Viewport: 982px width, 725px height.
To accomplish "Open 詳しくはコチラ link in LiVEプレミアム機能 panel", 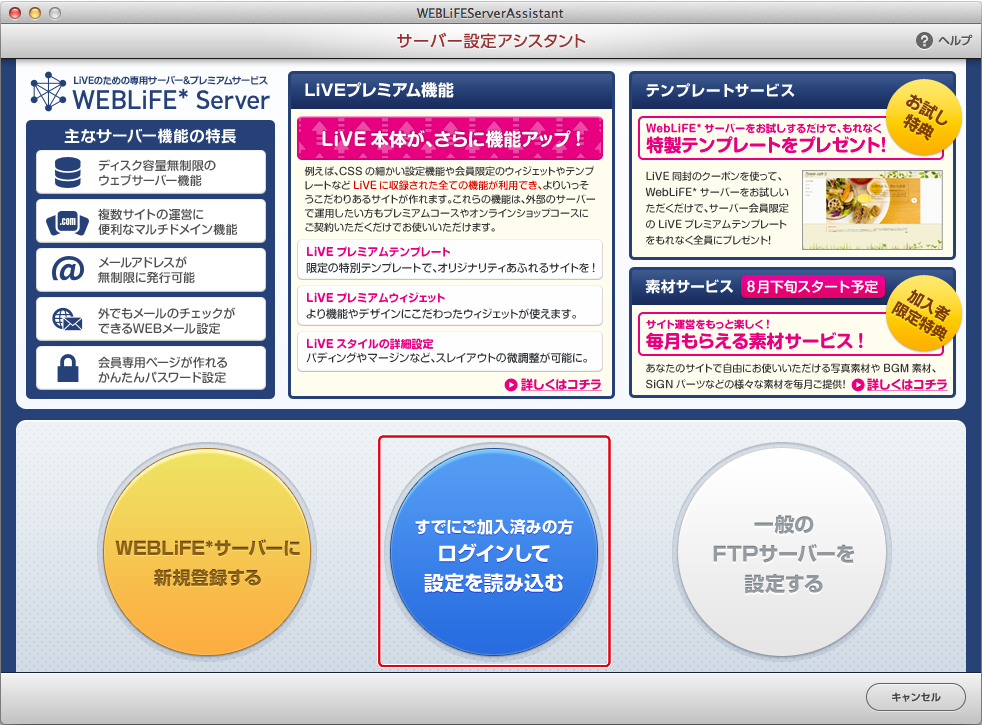I will tap(561, 385).
